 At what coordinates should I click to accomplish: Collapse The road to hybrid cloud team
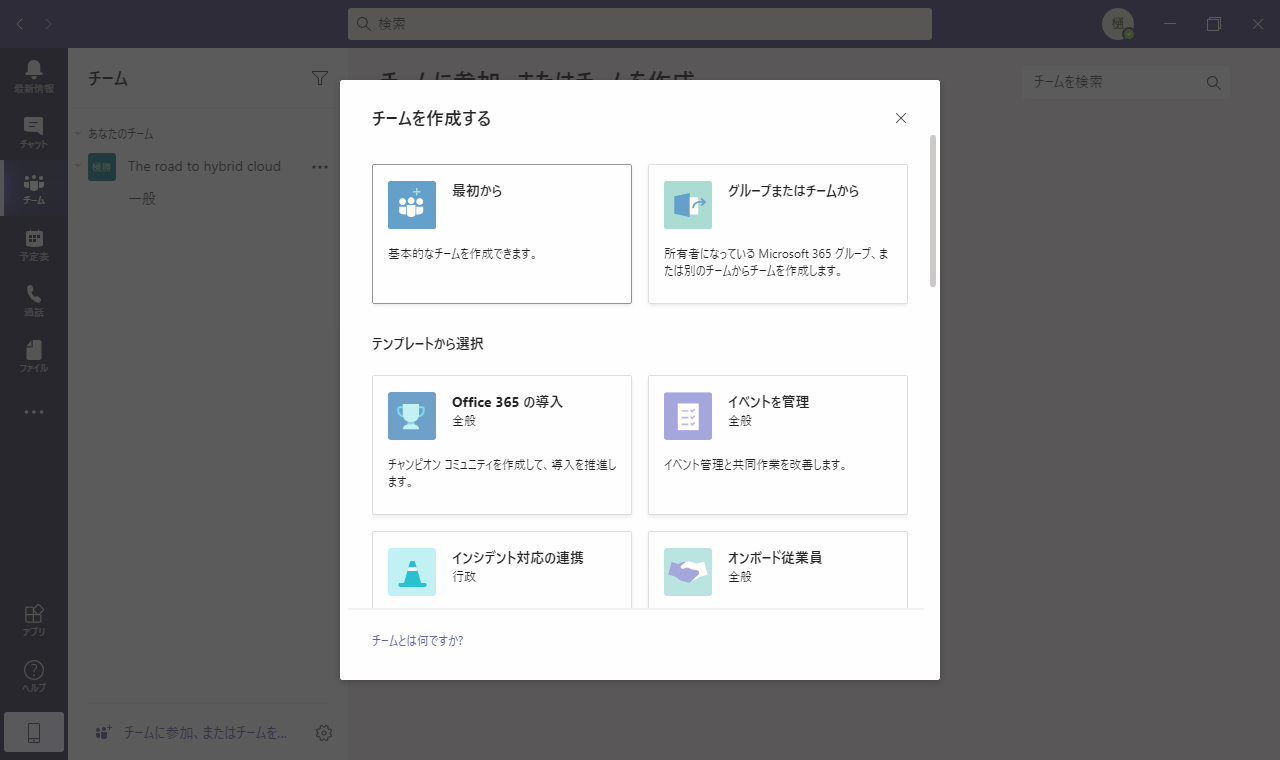point(78,167)
